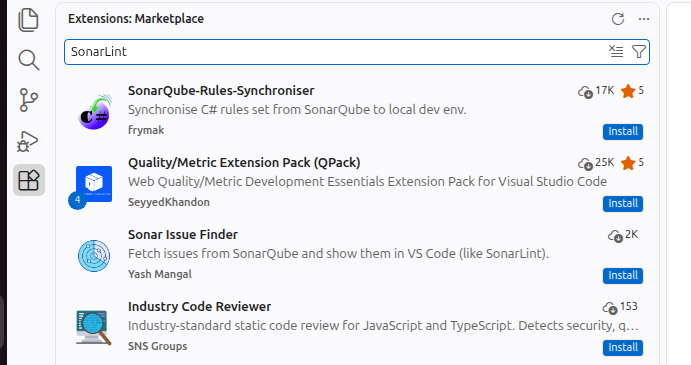This screenshot has height=365, width=691.
Task: Click the Industry Code Reviewer magnifier icon
Action: tap(93, 328)
